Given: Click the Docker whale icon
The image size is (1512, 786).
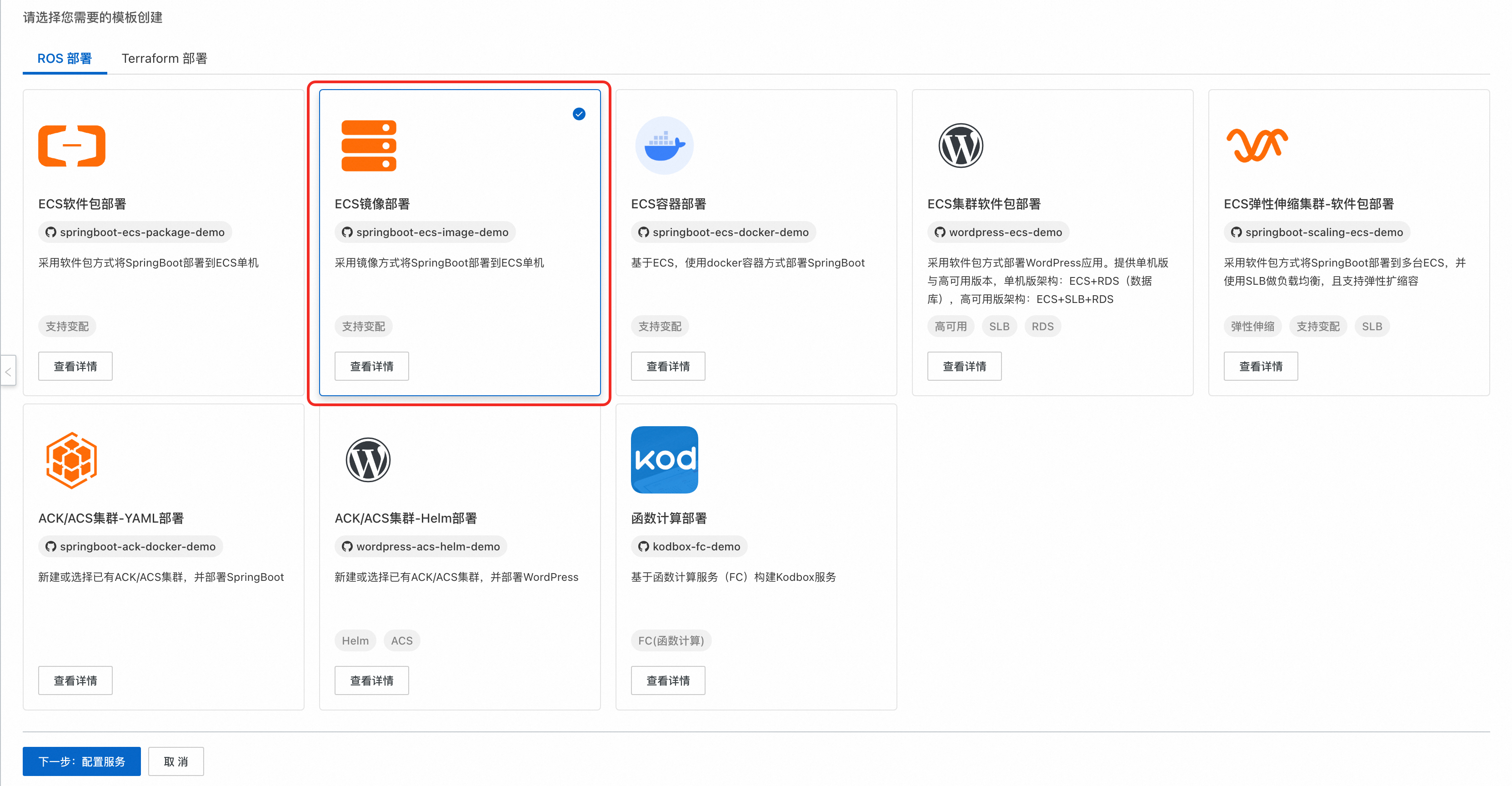Looking at the screenshot, I should [x=664, y=146].
